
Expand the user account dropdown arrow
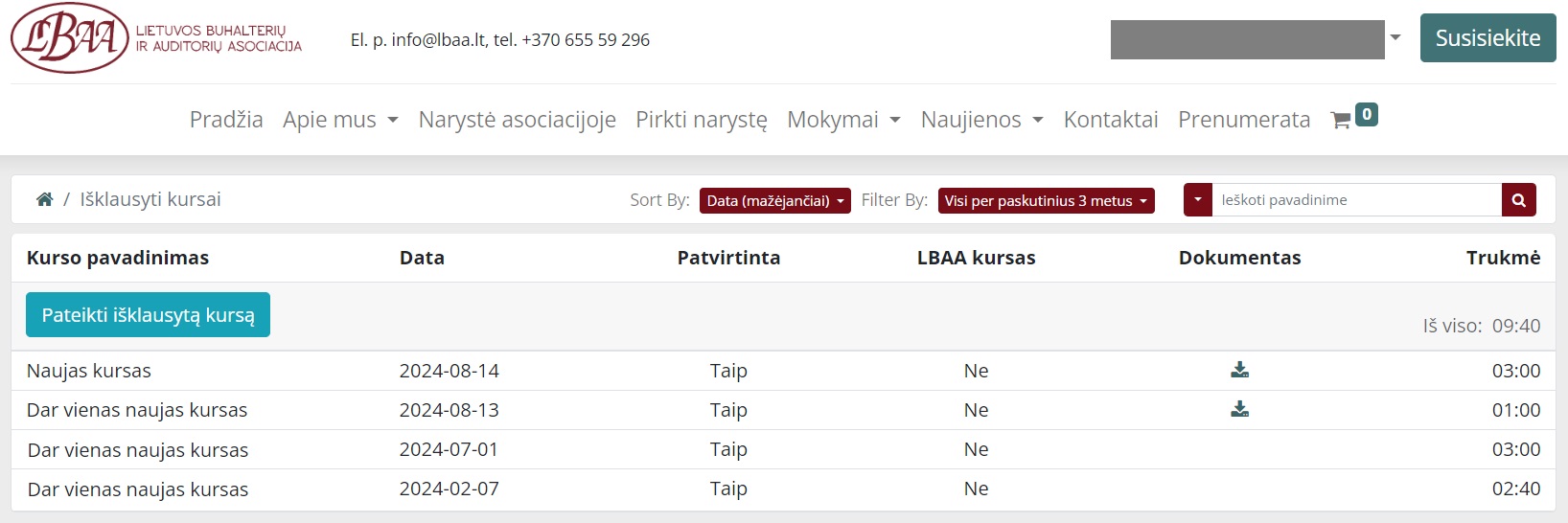[1395, 38]
